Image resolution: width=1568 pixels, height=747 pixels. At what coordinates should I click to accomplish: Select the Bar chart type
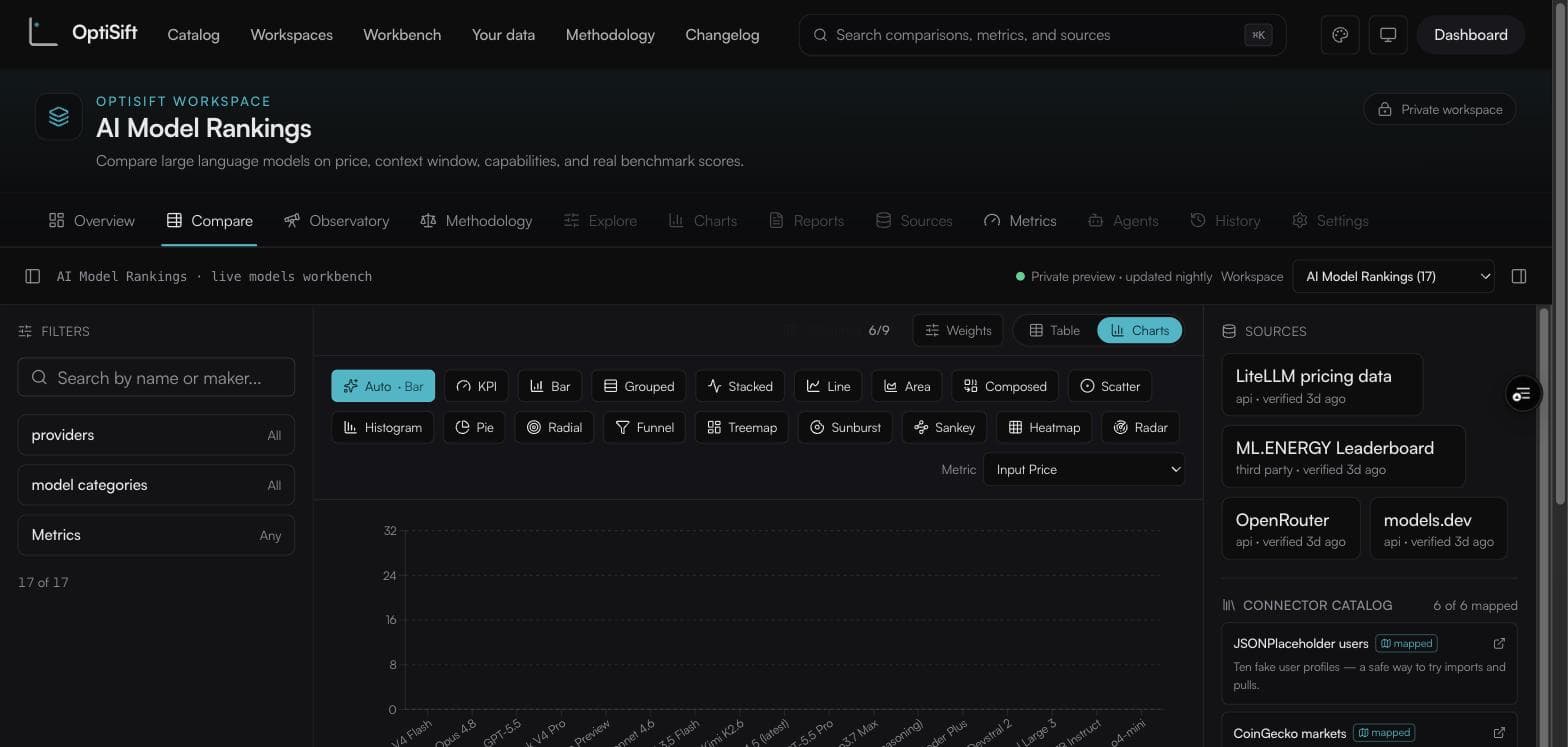(x=550, y=386)
